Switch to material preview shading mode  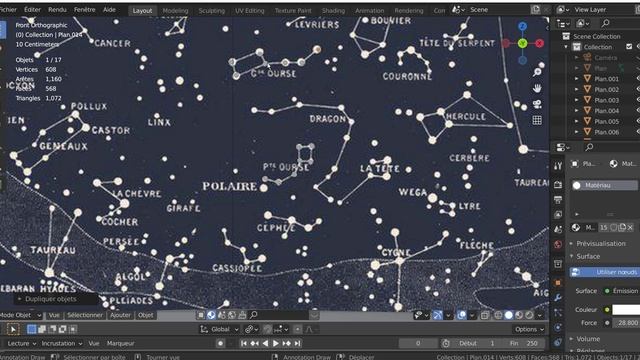pos(519,315)
